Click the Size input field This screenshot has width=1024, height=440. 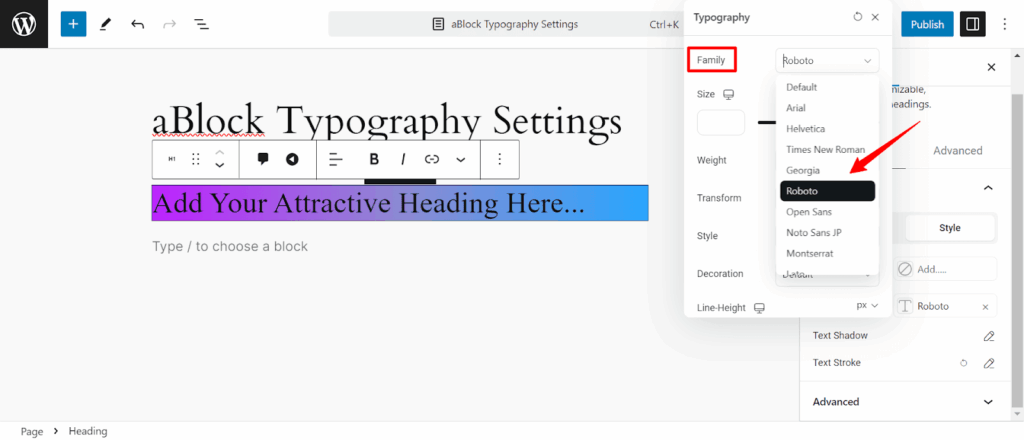[721, 123]
